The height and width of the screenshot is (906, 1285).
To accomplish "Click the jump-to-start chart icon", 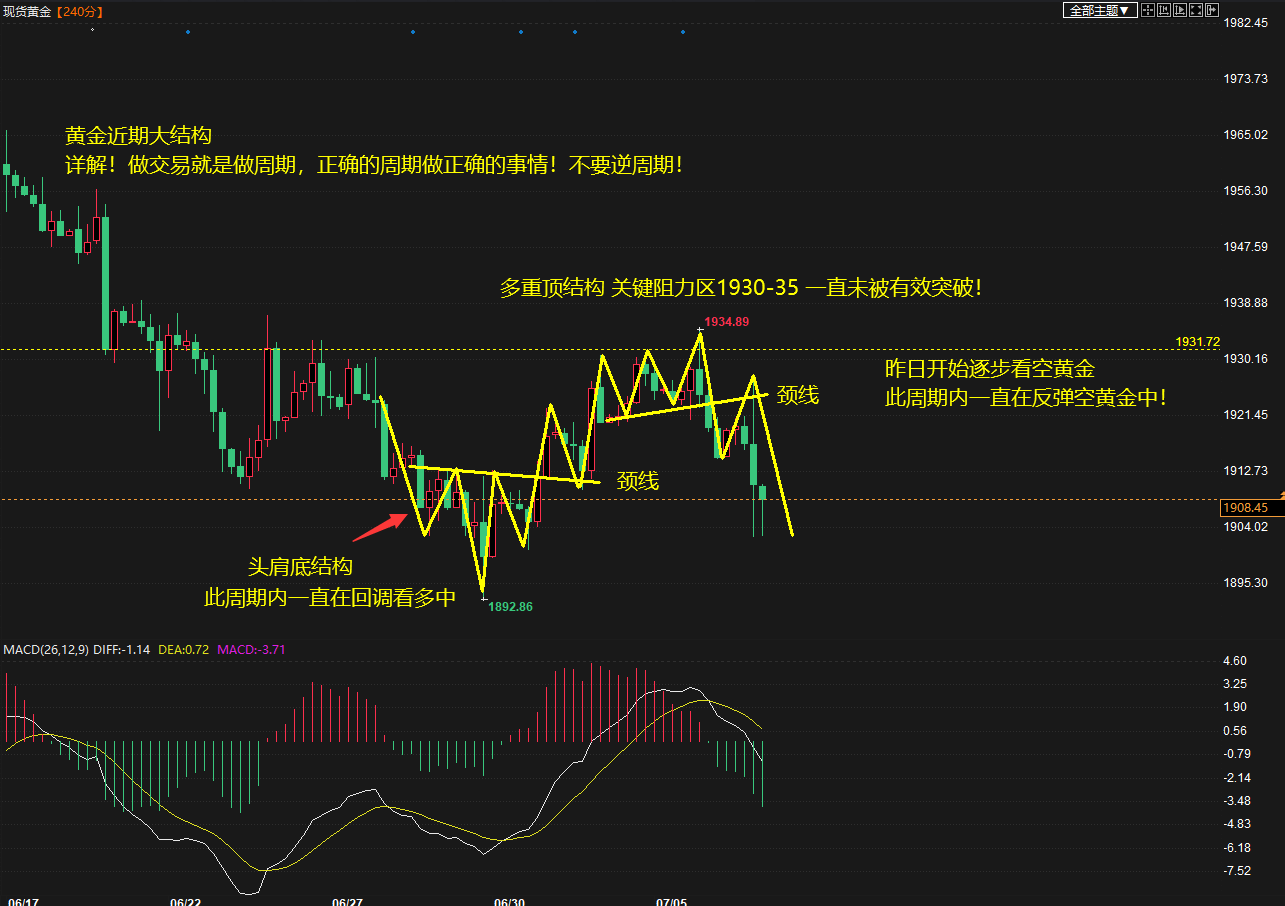I will [1164, 10].
